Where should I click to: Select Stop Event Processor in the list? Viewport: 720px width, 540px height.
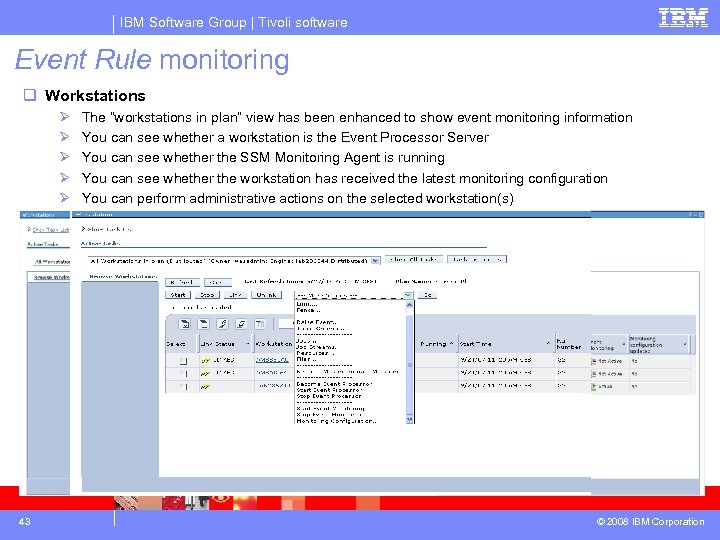click(x=329, y=396)
